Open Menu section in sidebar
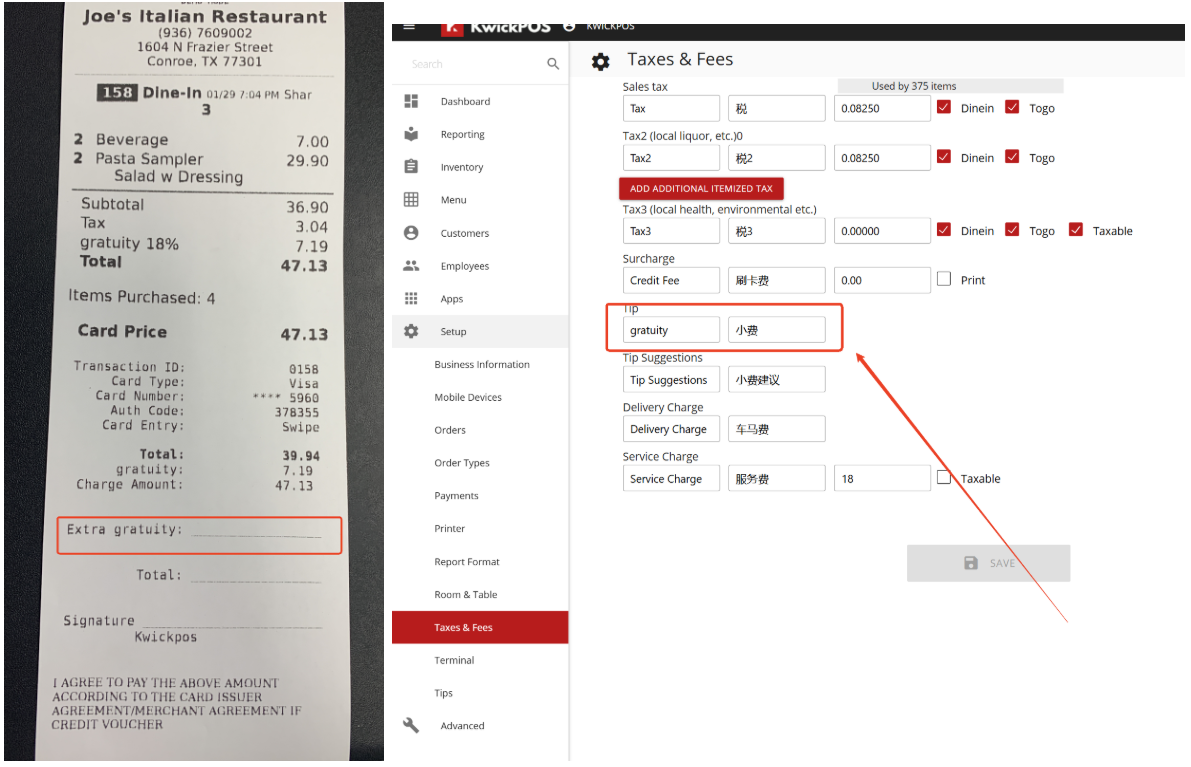The width and height of the screenshot is (1191, 767). pyautogui.click(x=480, y=200)
